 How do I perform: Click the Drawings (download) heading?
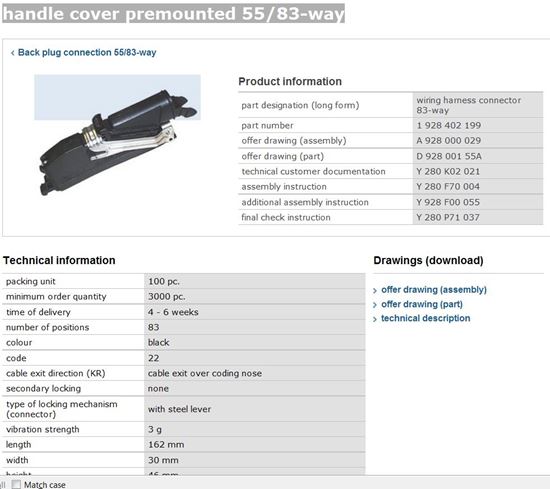[428, 260]
